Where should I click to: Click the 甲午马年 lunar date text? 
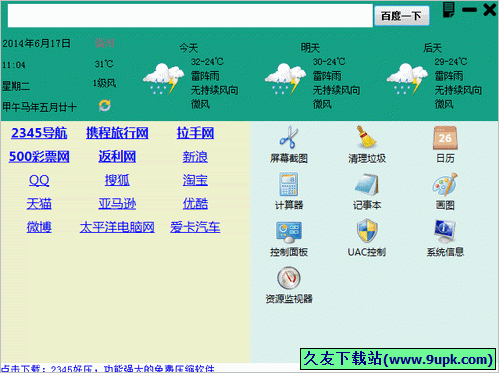[x=39, y=107]
